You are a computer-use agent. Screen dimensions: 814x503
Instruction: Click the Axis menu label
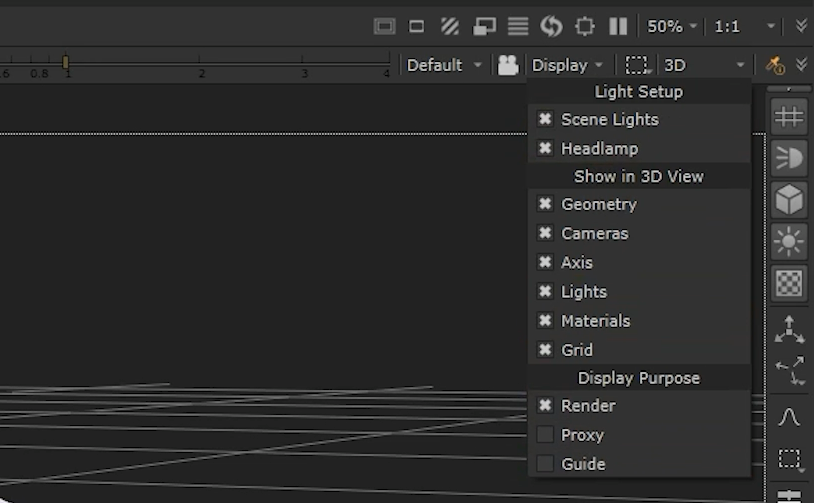coord(576,263)
